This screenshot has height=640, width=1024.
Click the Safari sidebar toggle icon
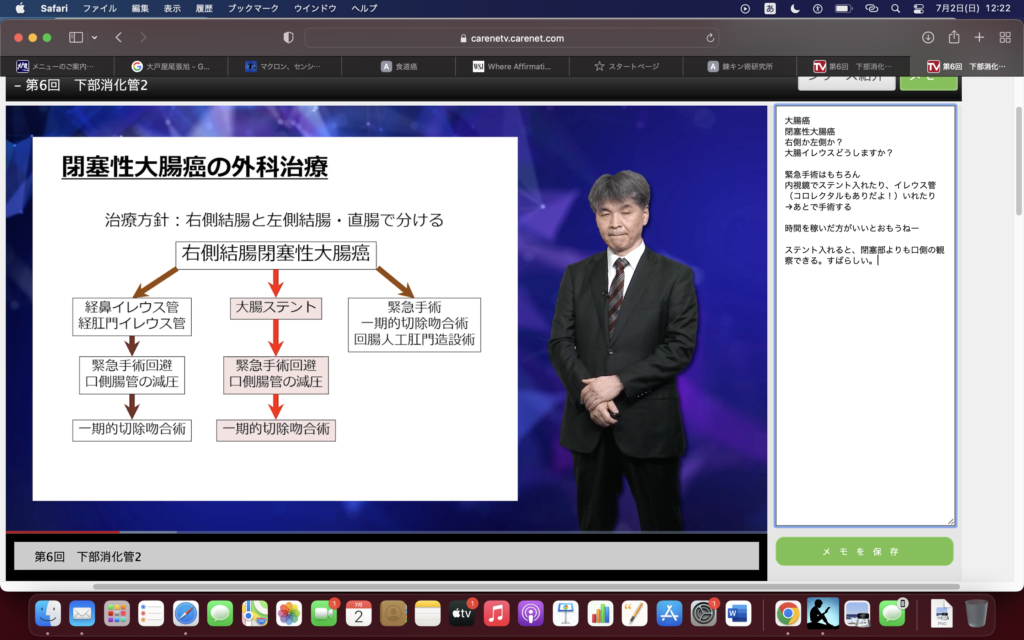(76, 37)
